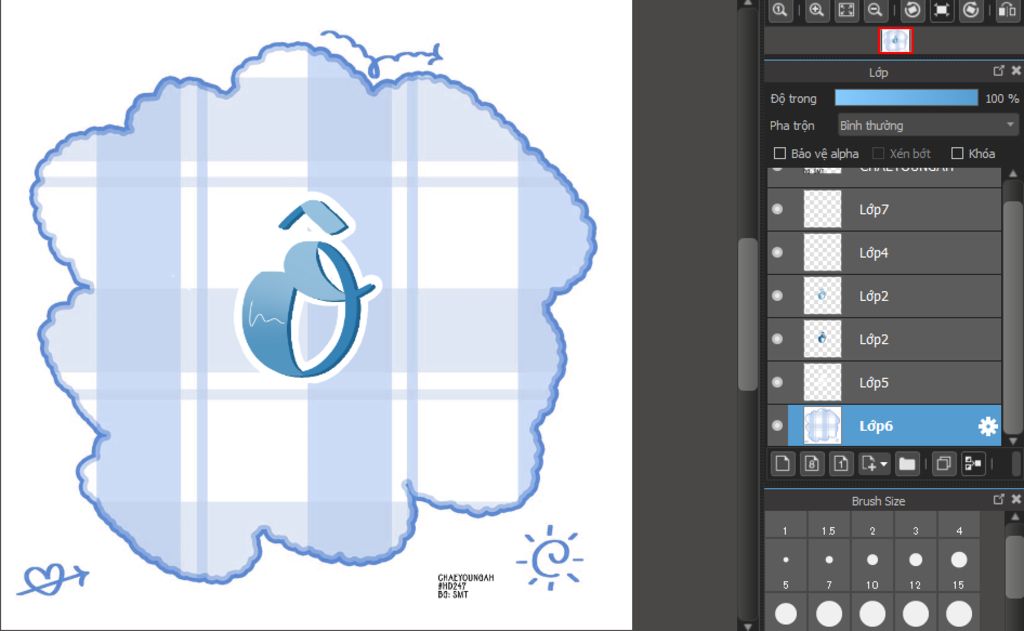Close the Brush Size panel
This screenshot has width=1024, height=631.
click(1016, 500)
